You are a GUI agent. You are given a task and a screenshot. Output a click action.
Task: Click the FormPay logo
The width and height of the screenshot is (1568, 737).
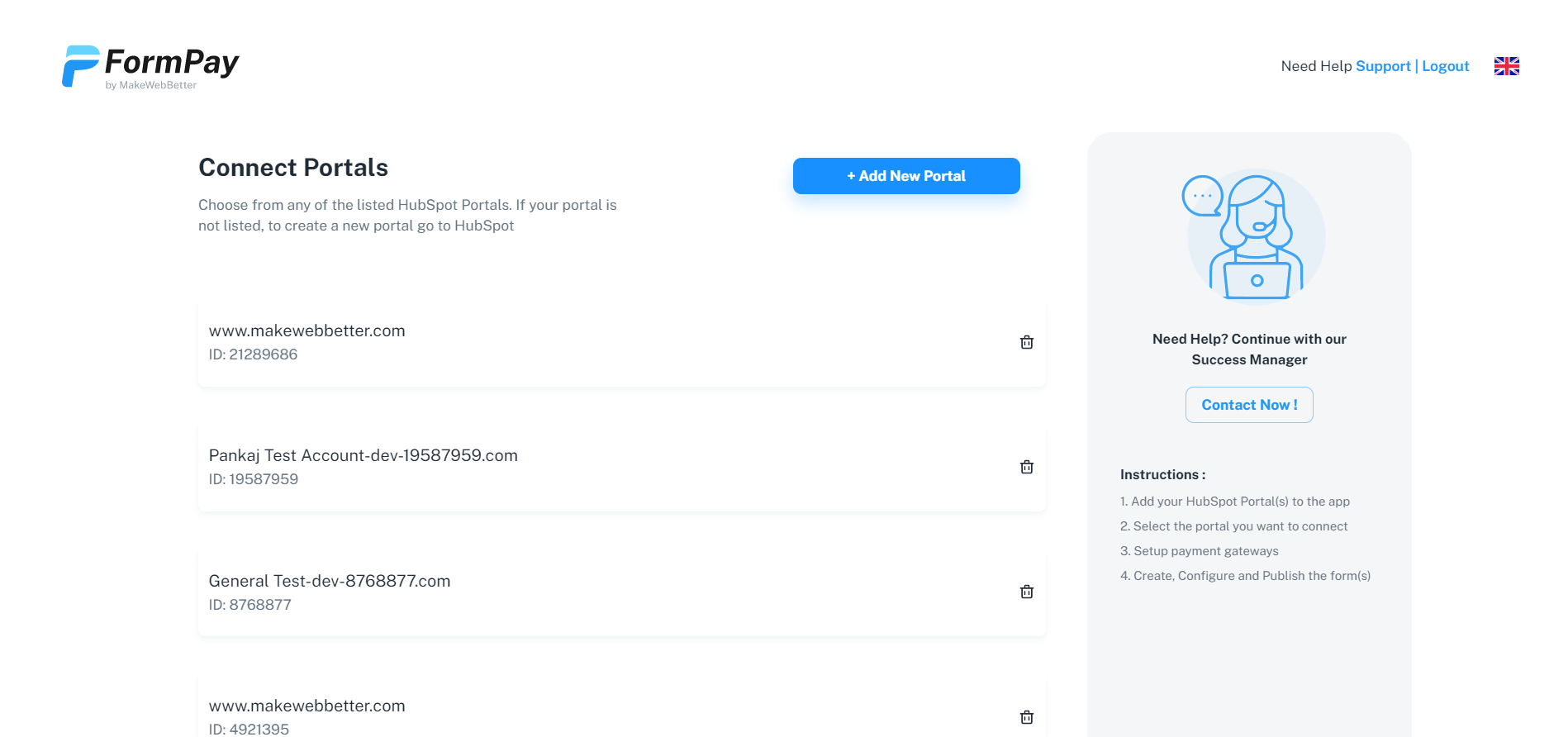pos(150,67)
